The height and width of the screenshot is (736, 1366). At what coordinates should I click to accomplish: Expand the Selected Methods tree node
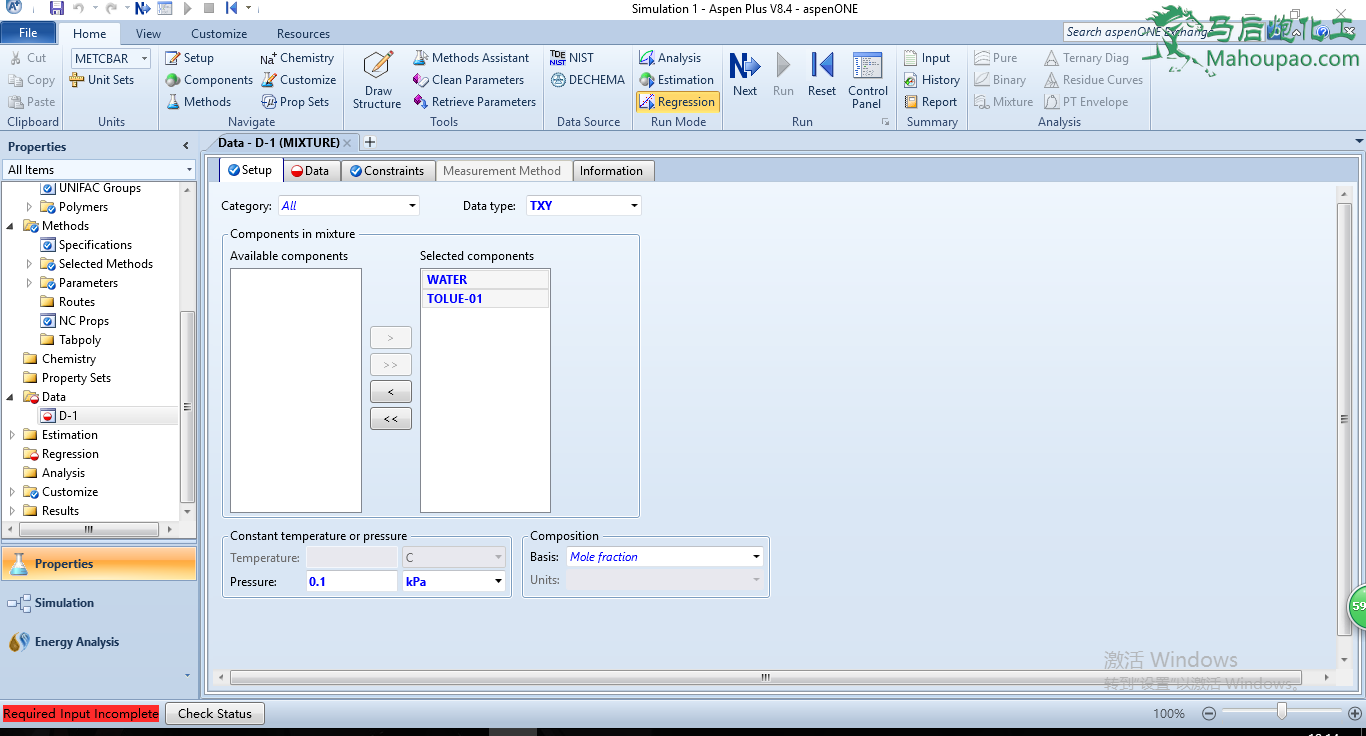coord(29,264)
